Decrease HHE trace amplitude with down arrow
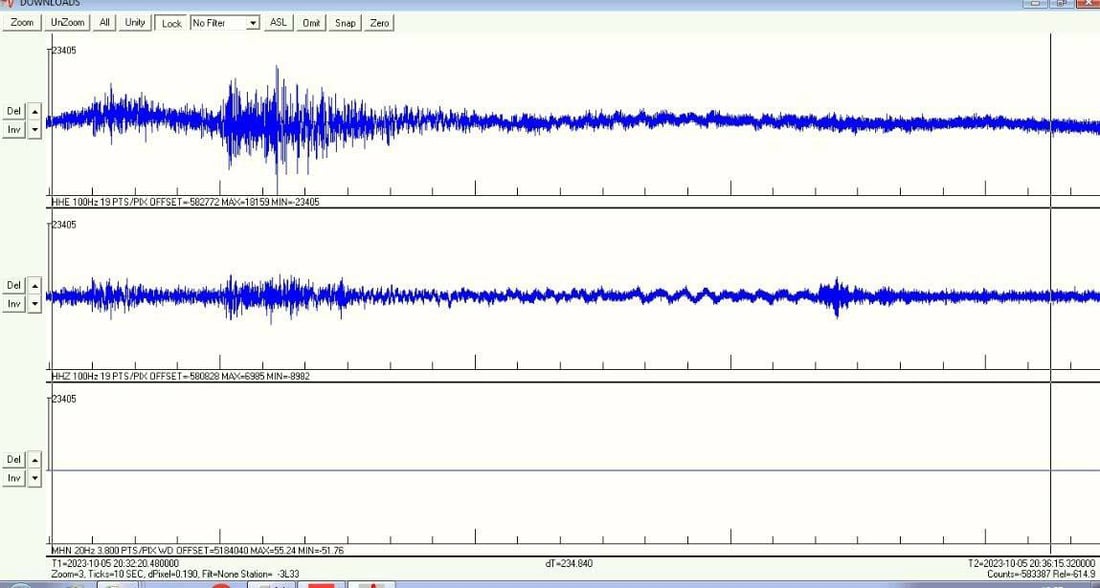 point(35,129)
